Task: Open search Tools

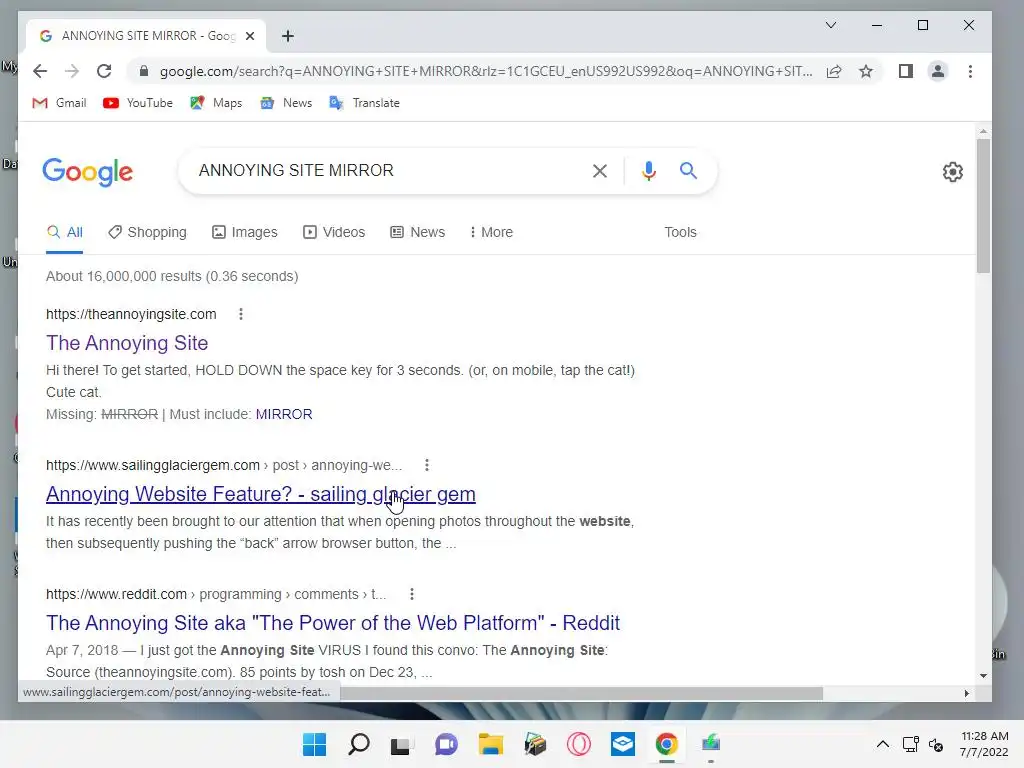Action: pos(680,232)
